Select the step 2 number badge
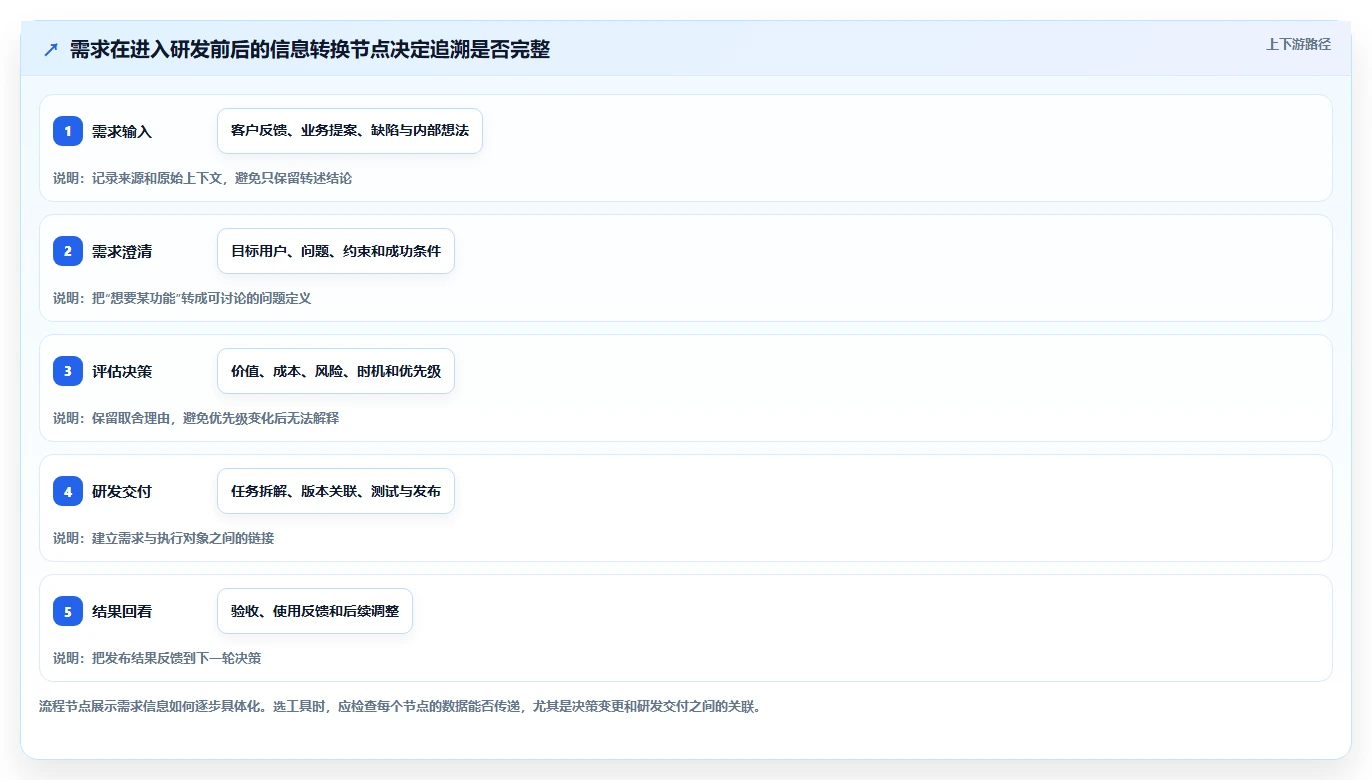Screen dimensions: 1372x780 point(68,251)
